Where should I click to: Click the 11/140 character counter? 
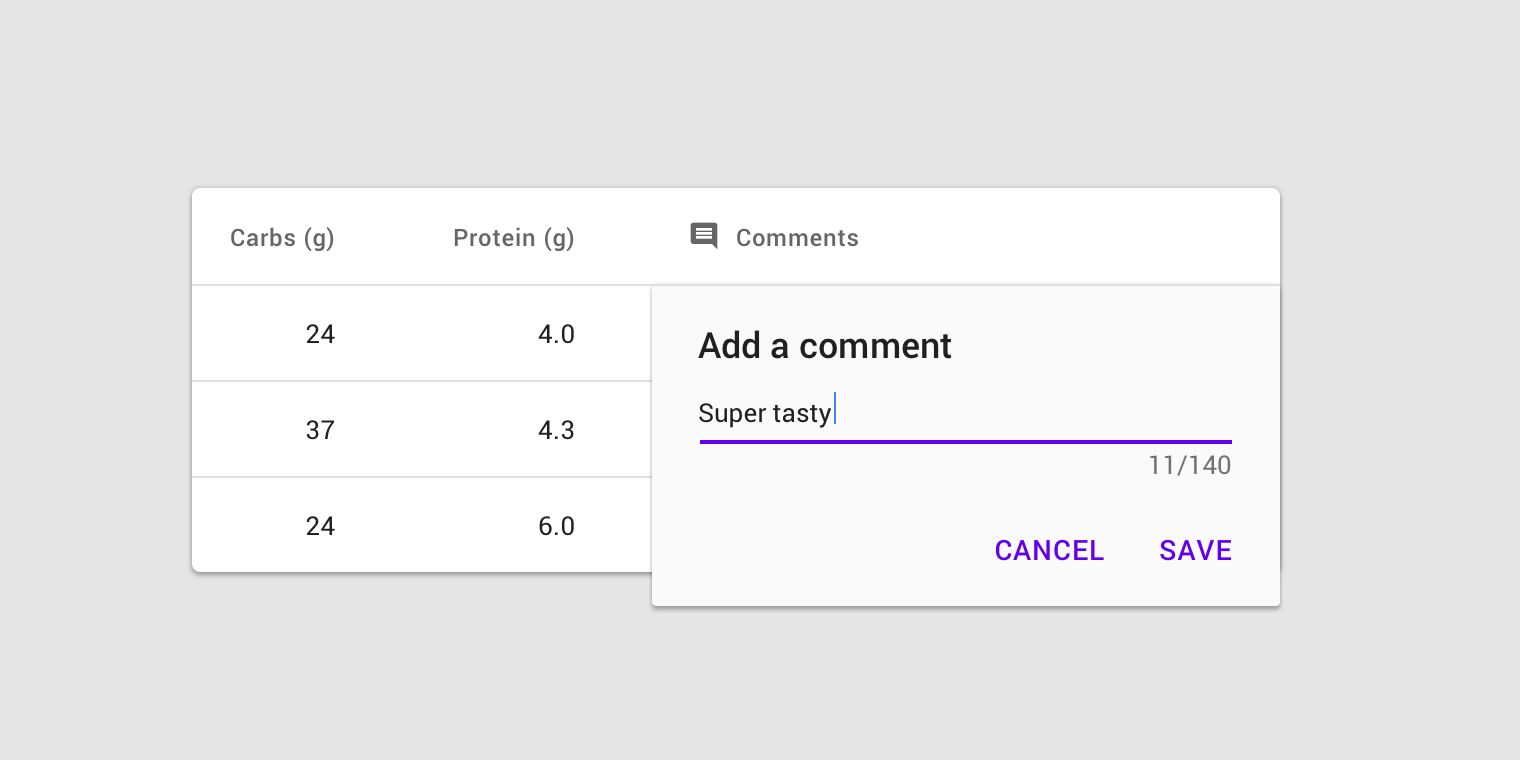1190,466
